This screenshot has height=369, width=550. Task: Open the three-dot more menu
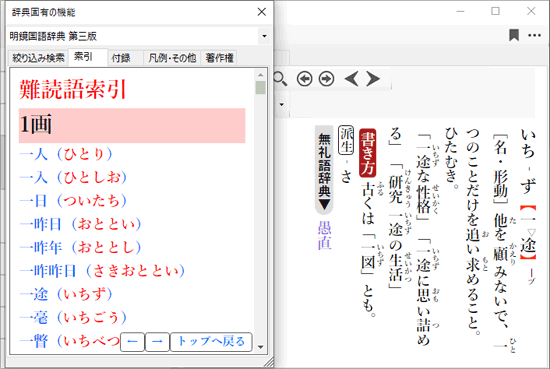pos(534,35)
